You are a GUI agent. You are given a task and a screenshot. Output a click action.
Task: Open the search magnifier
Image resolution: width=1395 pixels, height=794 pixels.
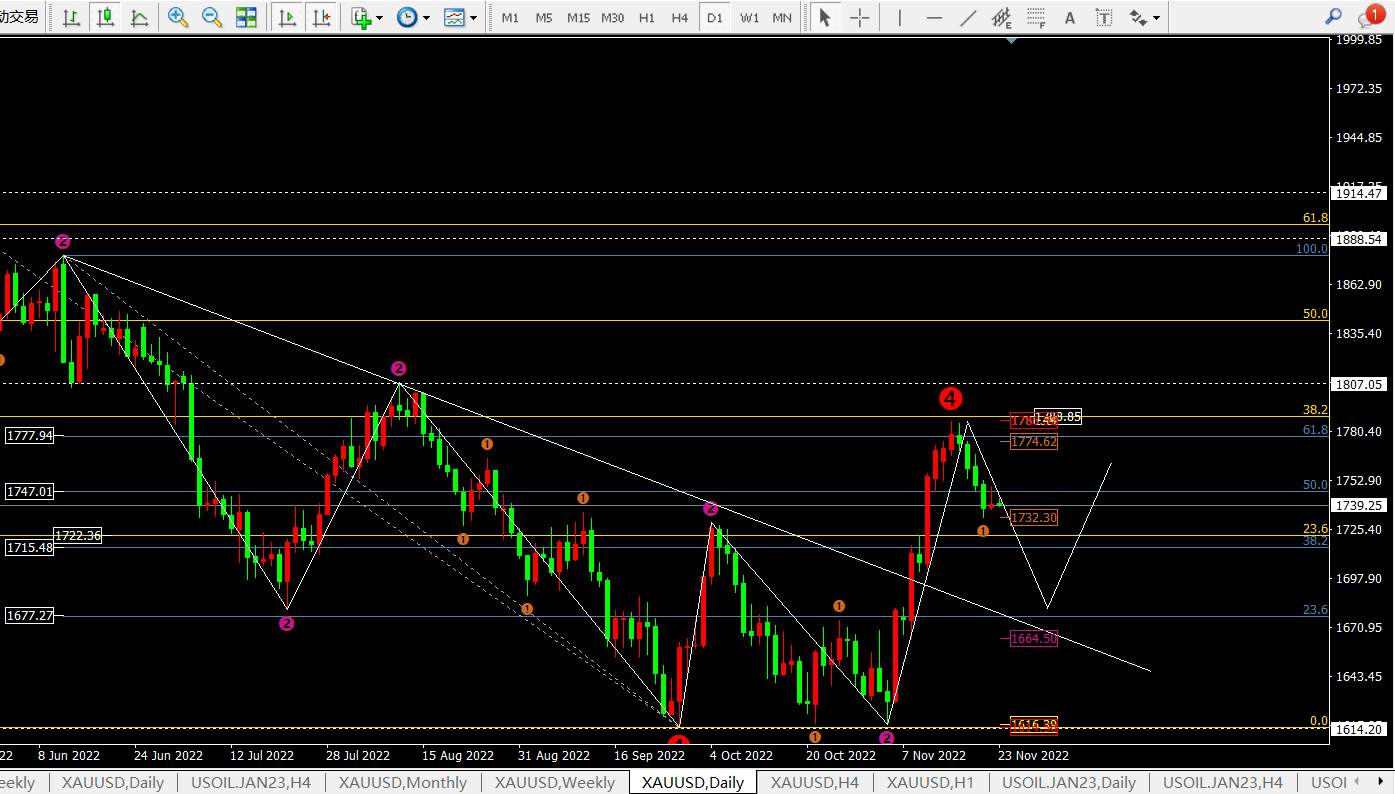1333,17
